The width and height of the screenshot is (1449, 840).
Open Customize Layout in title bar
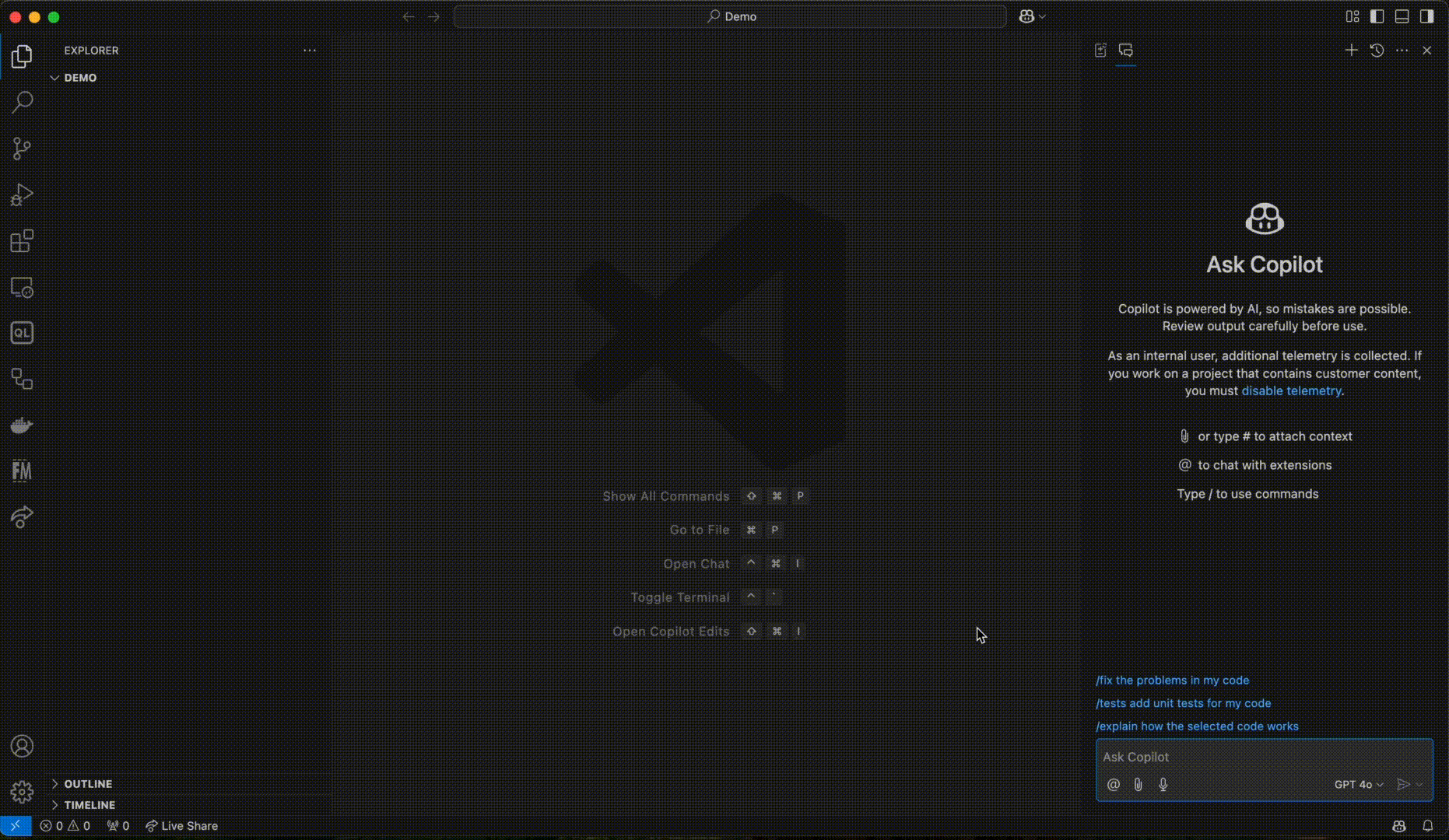tap(1353, 16)
